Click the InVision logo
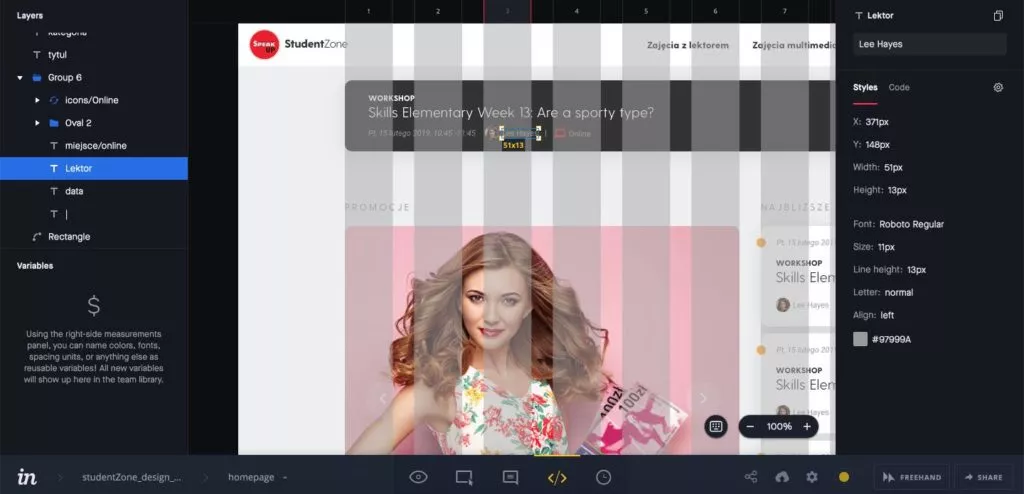The width and height of the screenshot is (1024, 494). 27,477
